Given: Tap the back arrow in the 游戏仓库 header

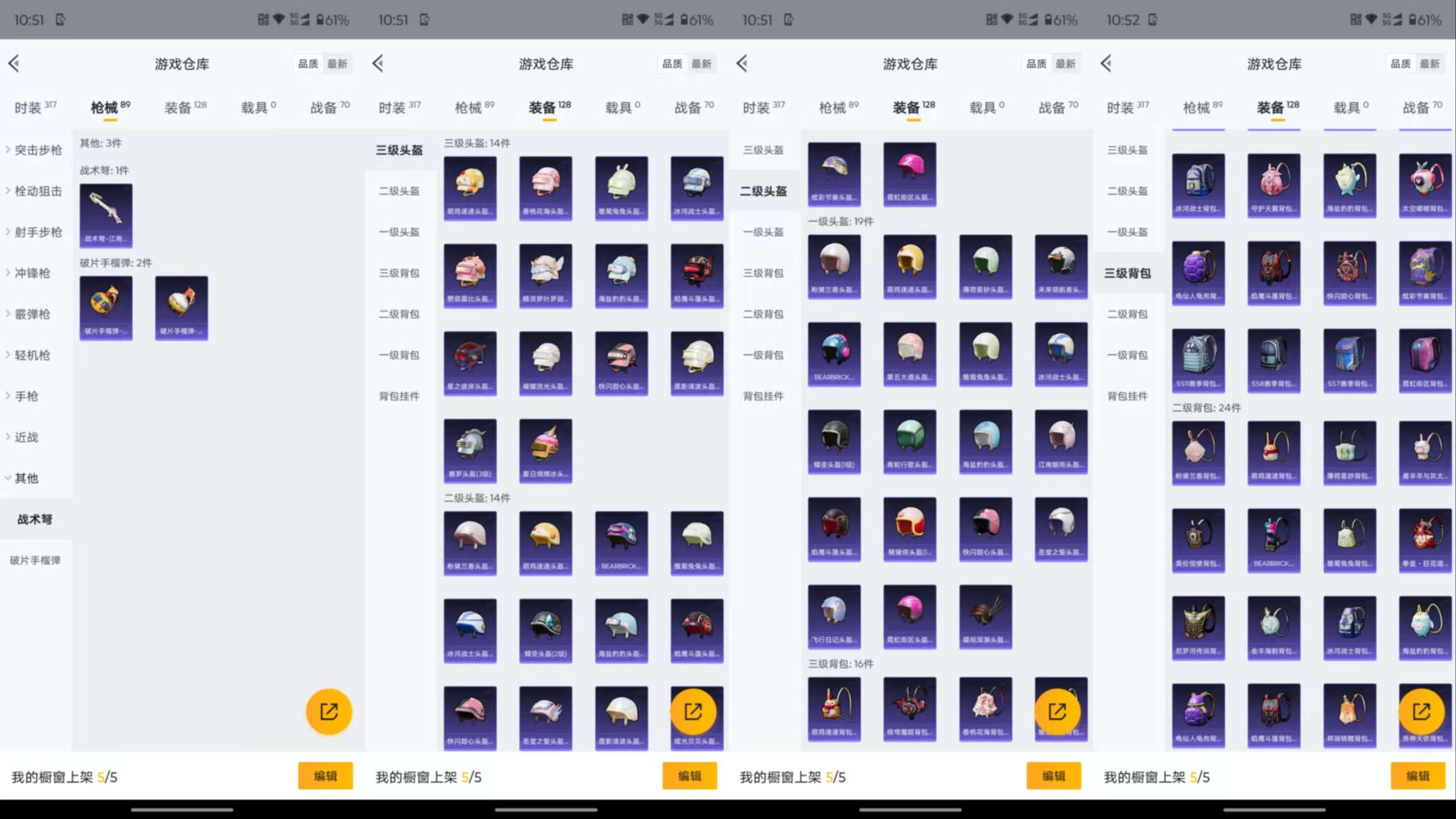Looking at the screenshot, I should pyautogui.click(x=13, y=63).
